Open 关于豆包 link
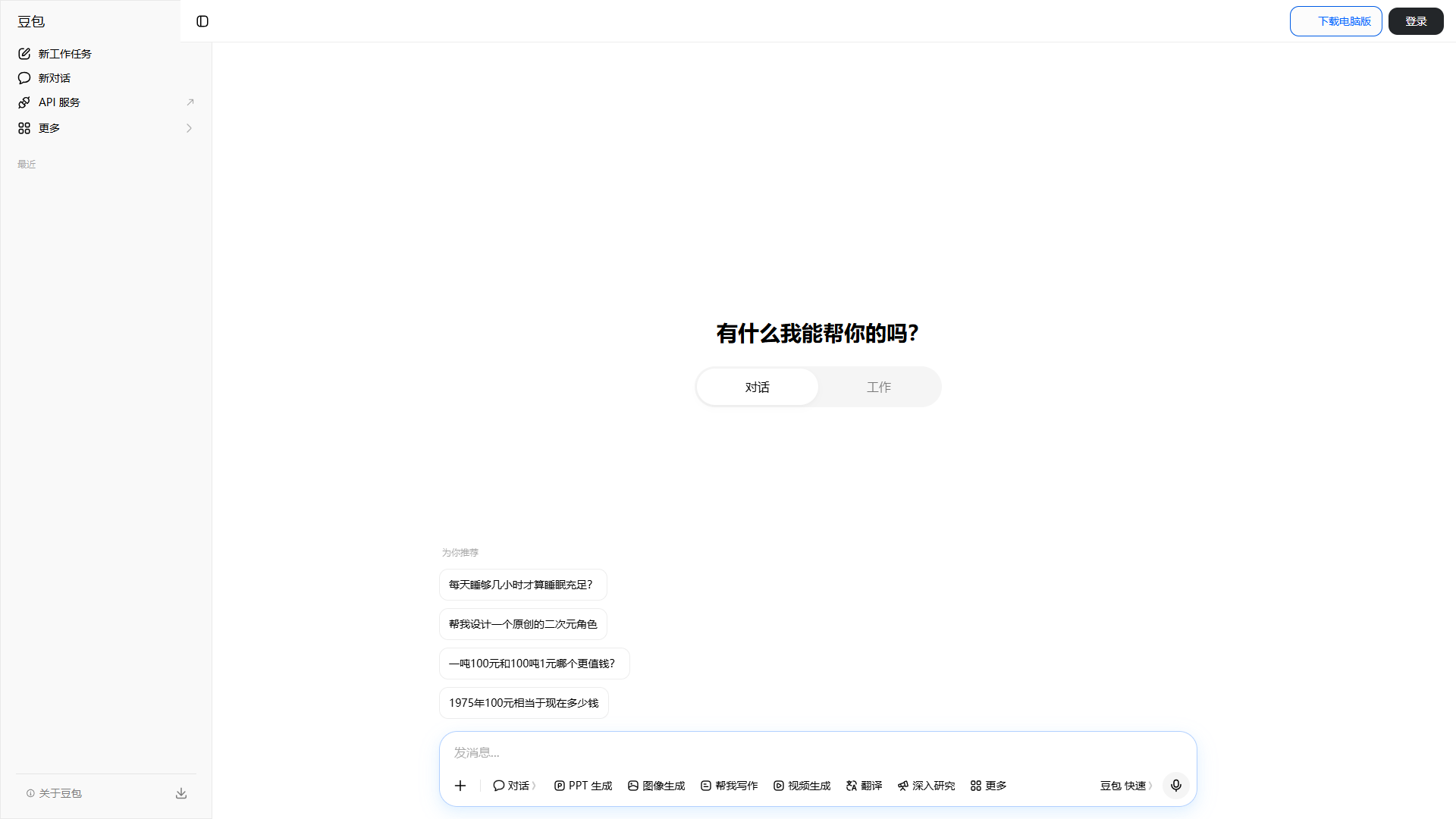Screen dimensions: 1456x819 (54, 793)
